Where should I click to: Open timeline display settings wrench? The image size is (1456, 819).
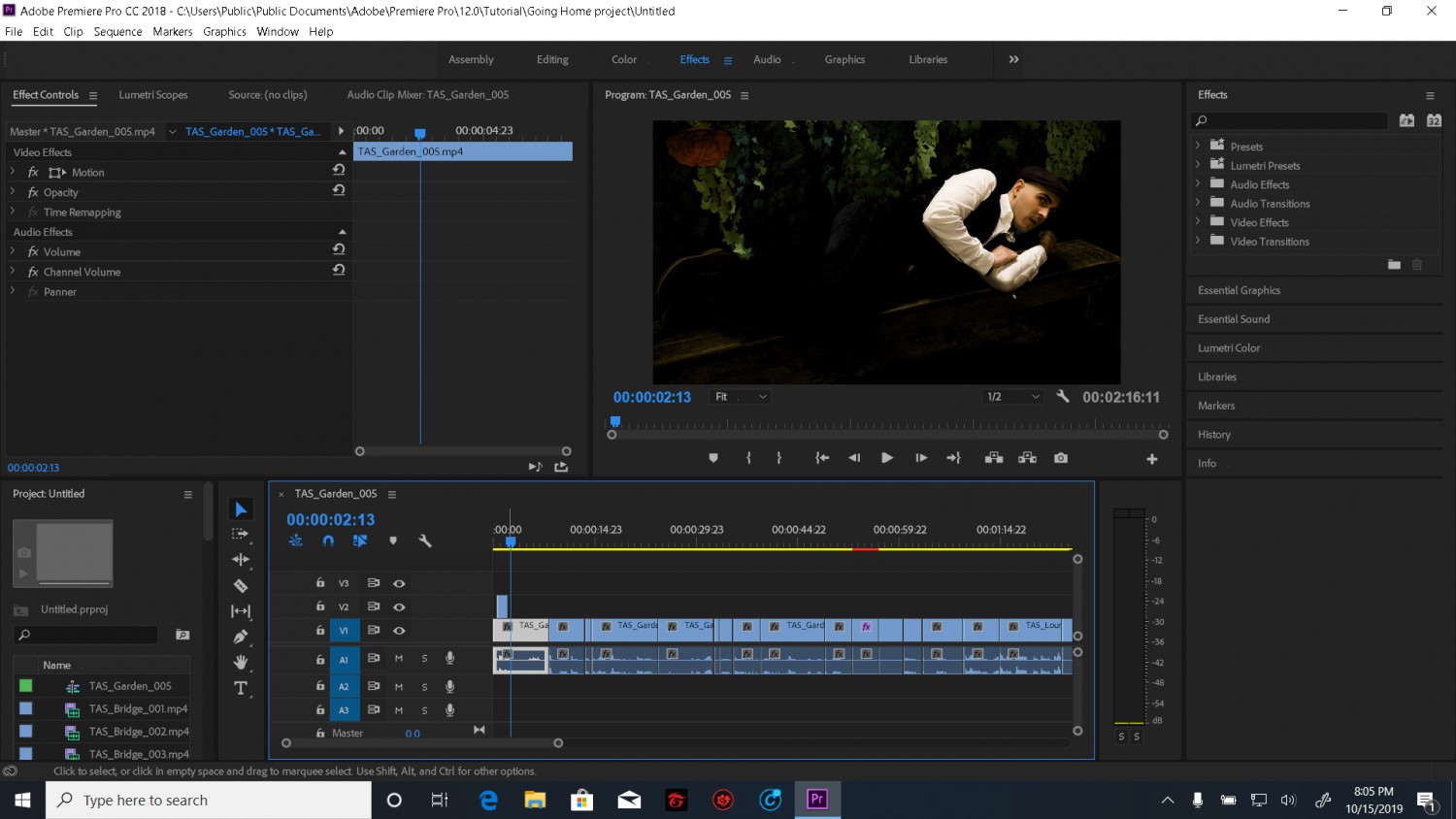pos(425,541)
